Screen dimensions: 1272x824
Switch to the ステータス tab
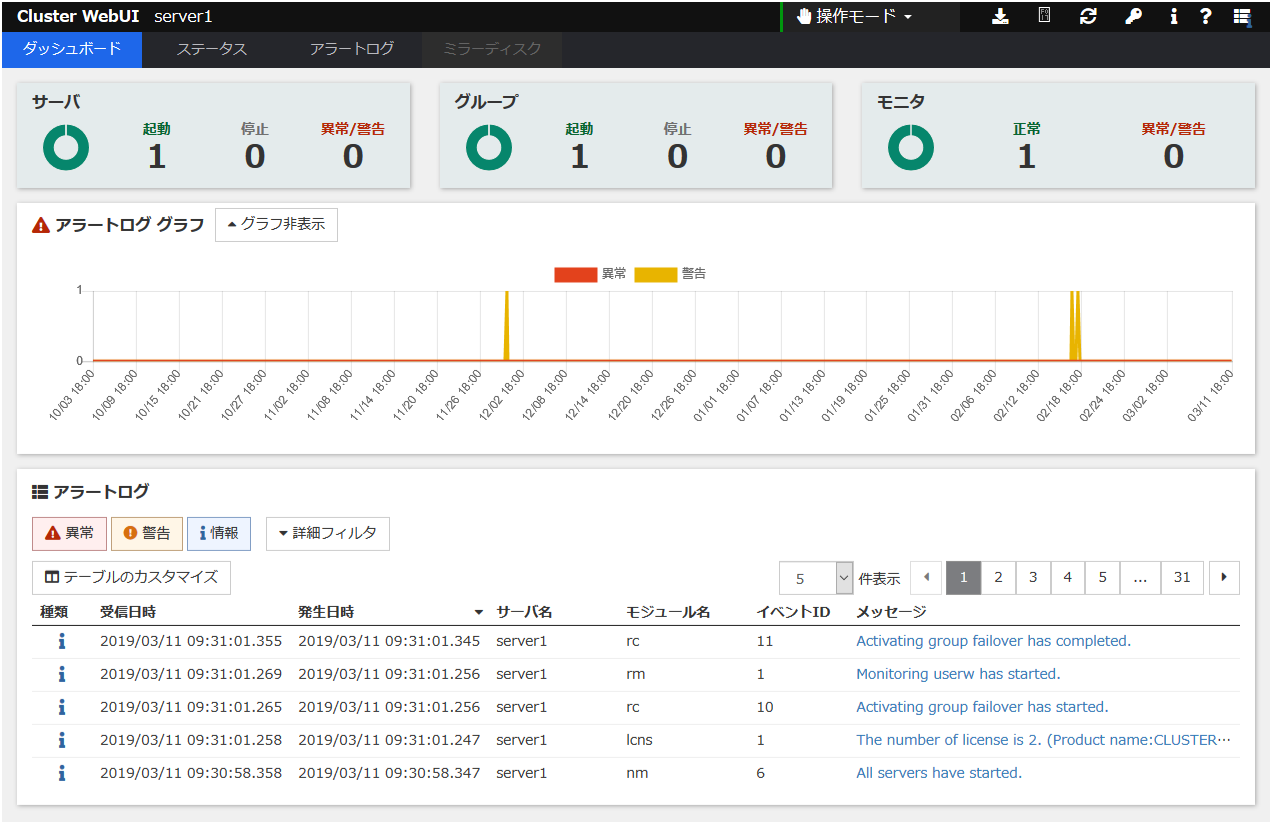[x=212, y=50]
